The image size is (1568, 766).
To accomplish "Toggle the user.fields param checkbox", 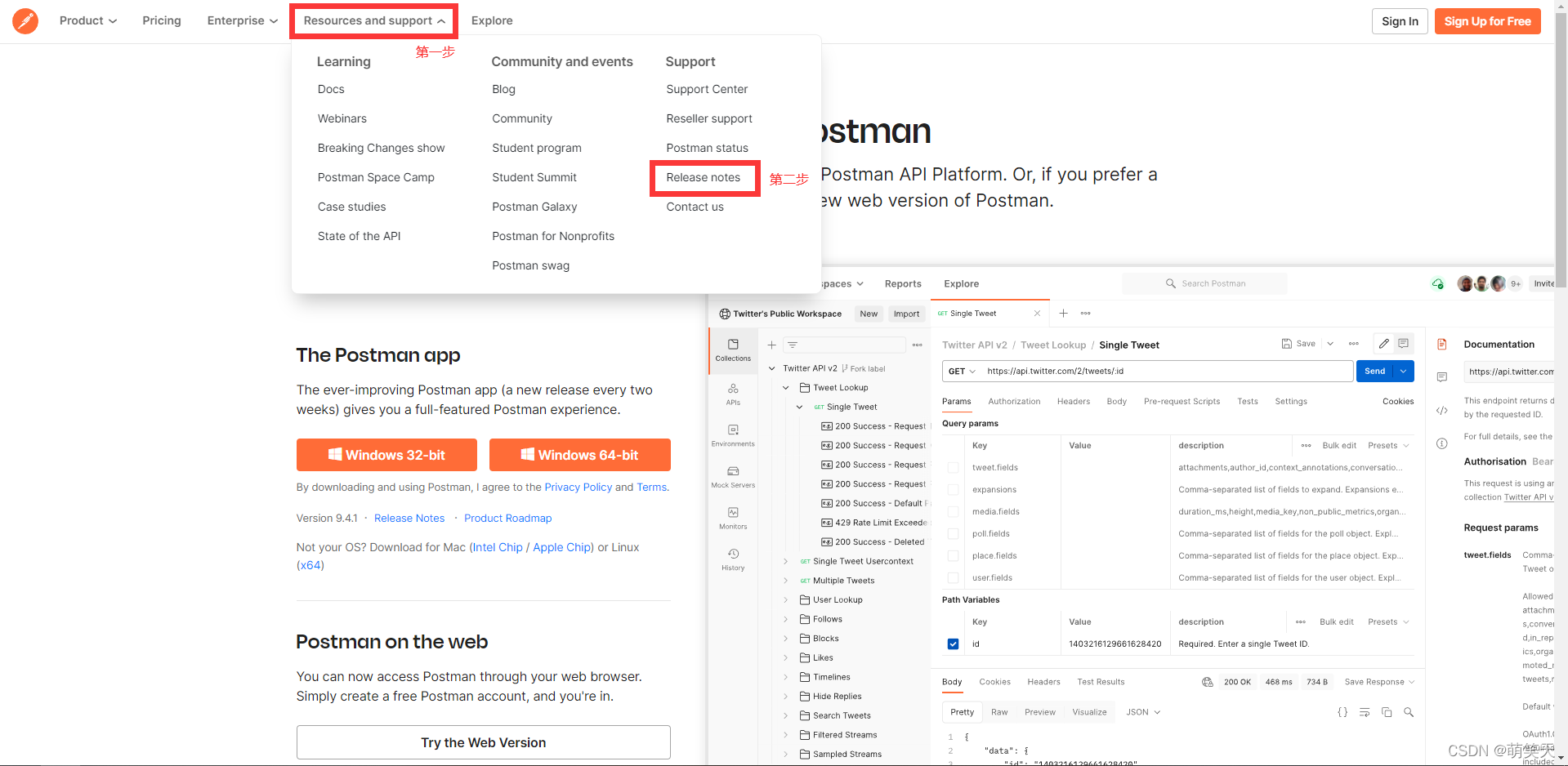I will coord(953,578).
